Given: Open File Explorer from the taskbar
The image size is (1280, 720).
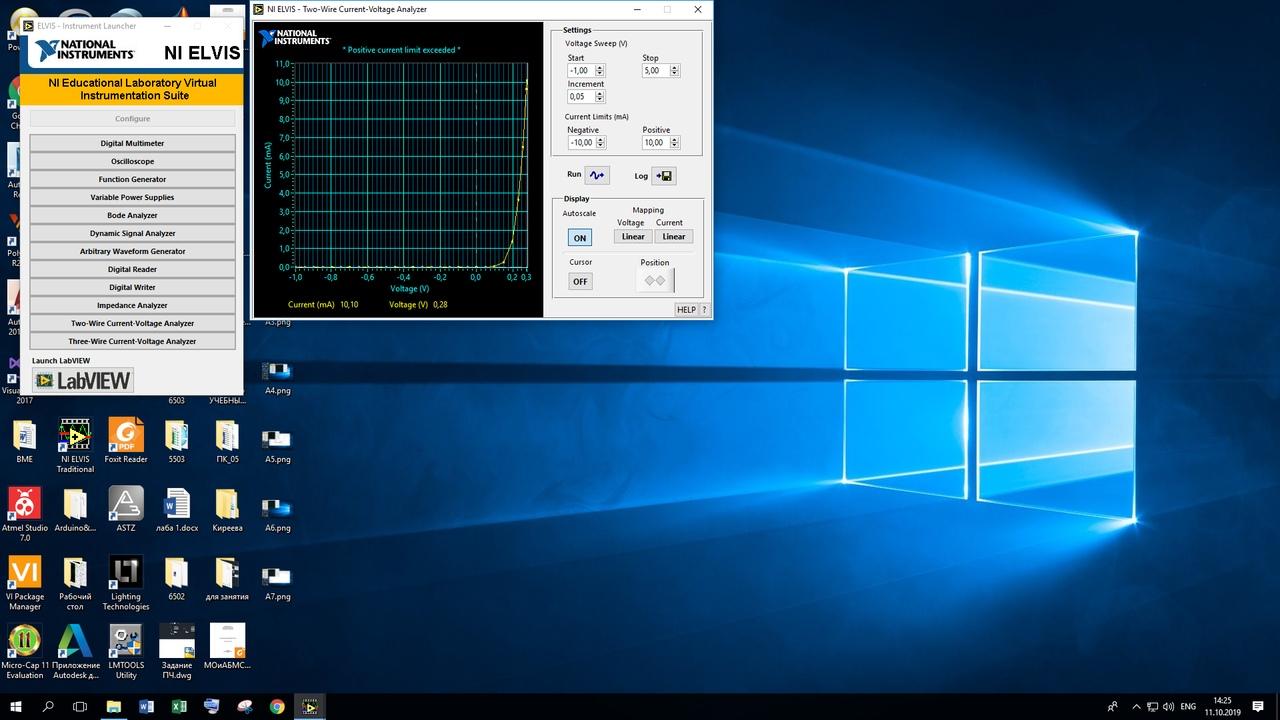Looking at the screenshot, I should 114,706.
